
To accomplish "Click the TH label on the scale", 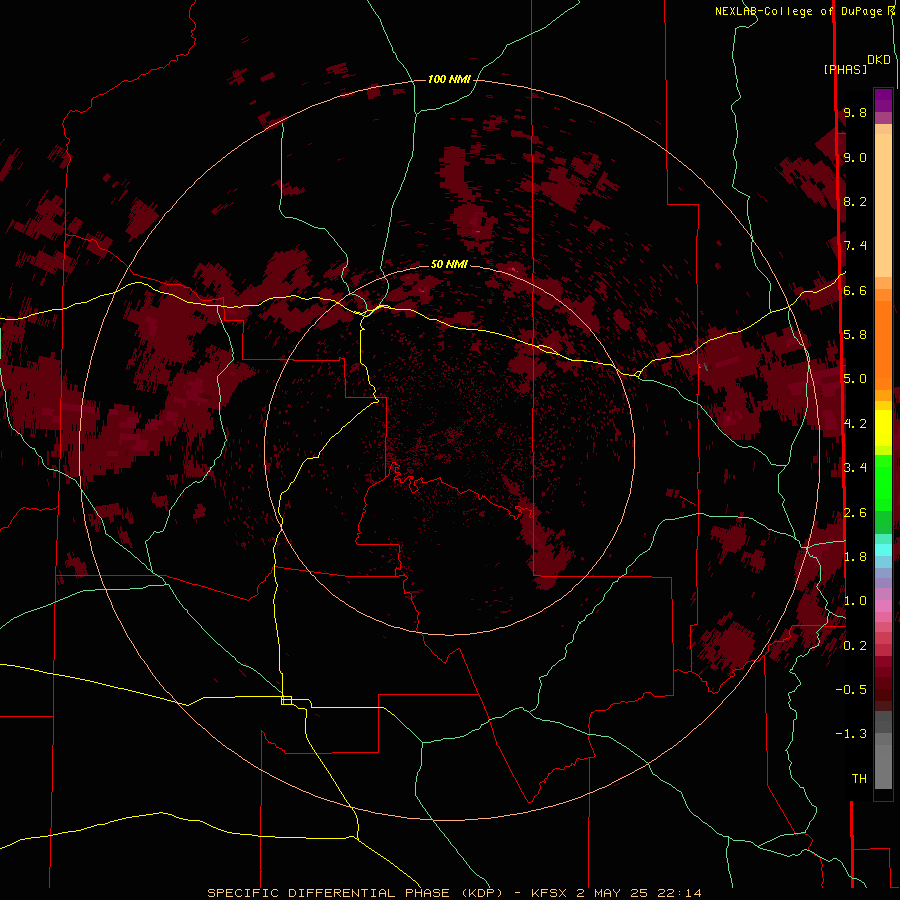I will click(x=859, y=779).
